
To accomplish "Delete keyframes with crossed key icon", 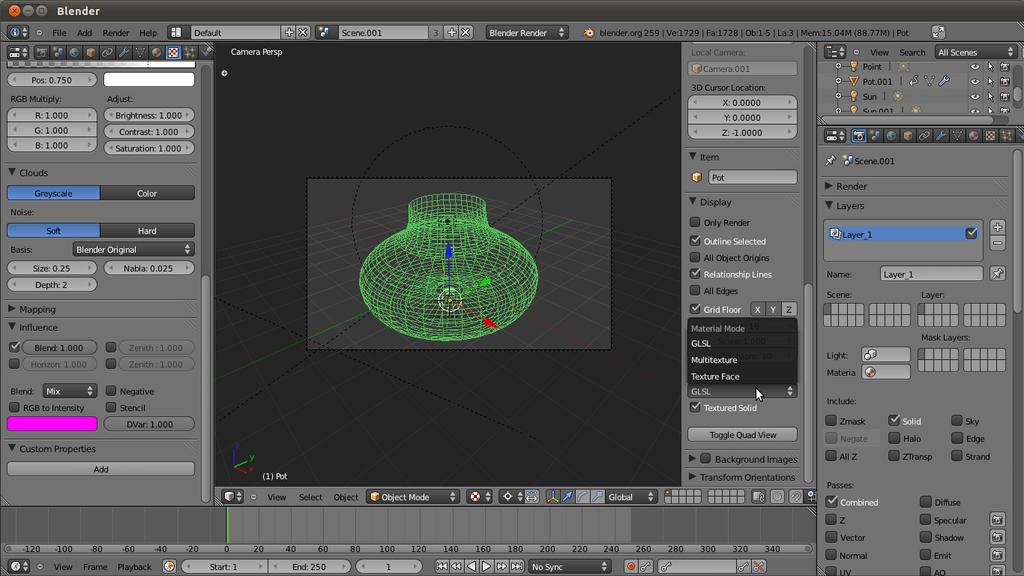I will (x=759, y=567).
